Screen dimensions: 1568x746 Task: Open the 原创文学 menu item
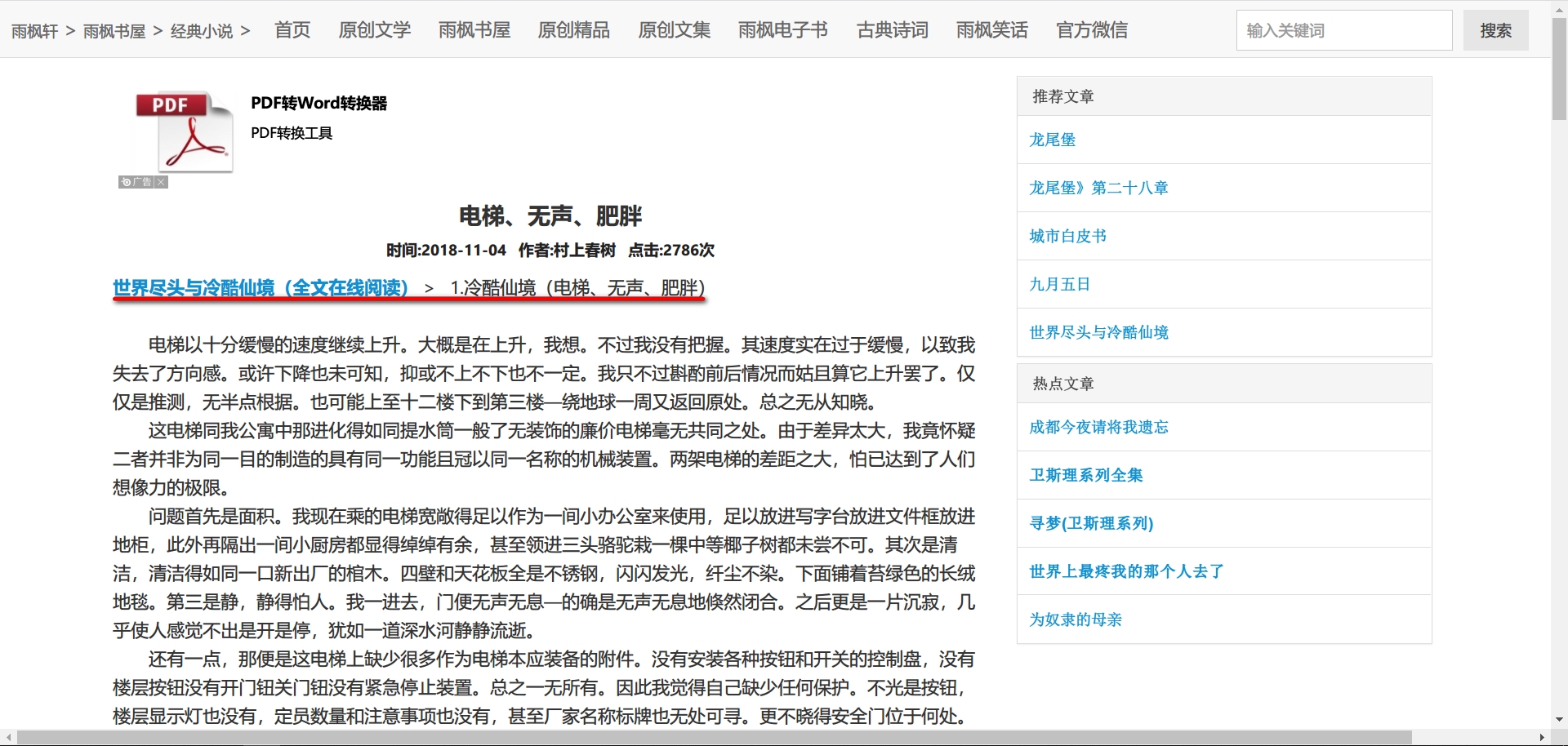(375, 30)
